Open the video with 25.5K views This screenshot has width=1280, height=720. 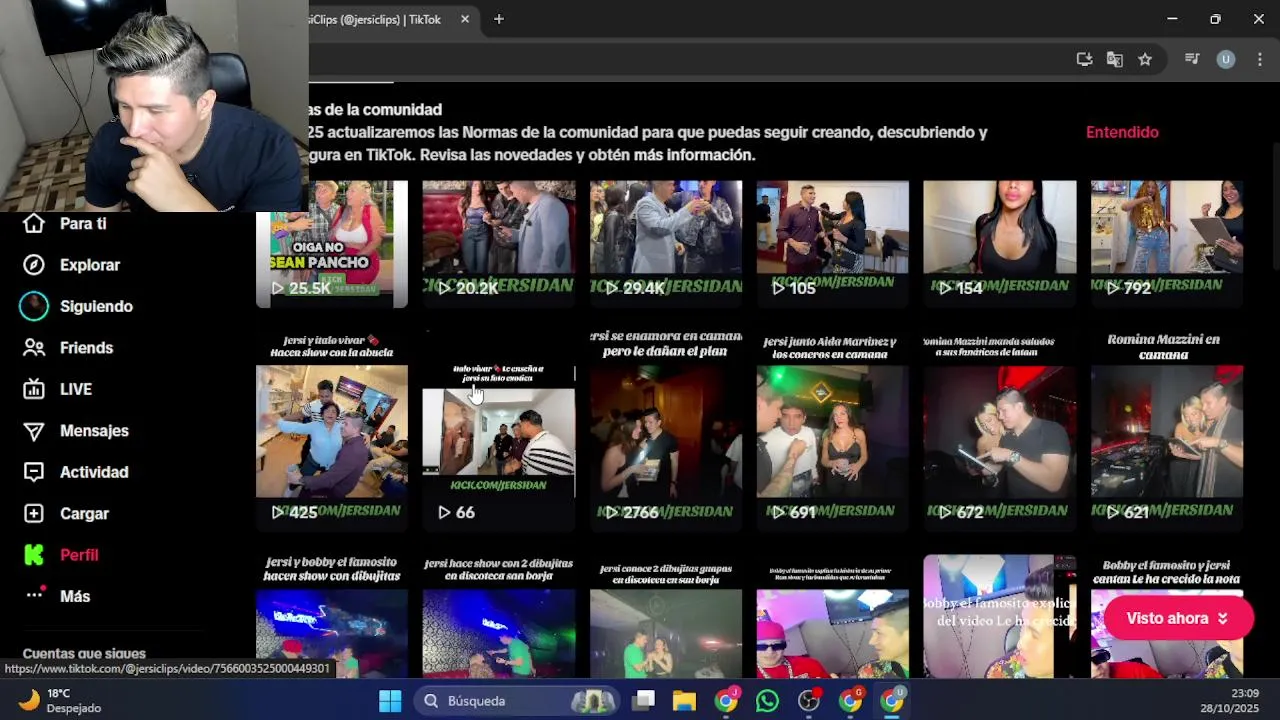[332, 244]
